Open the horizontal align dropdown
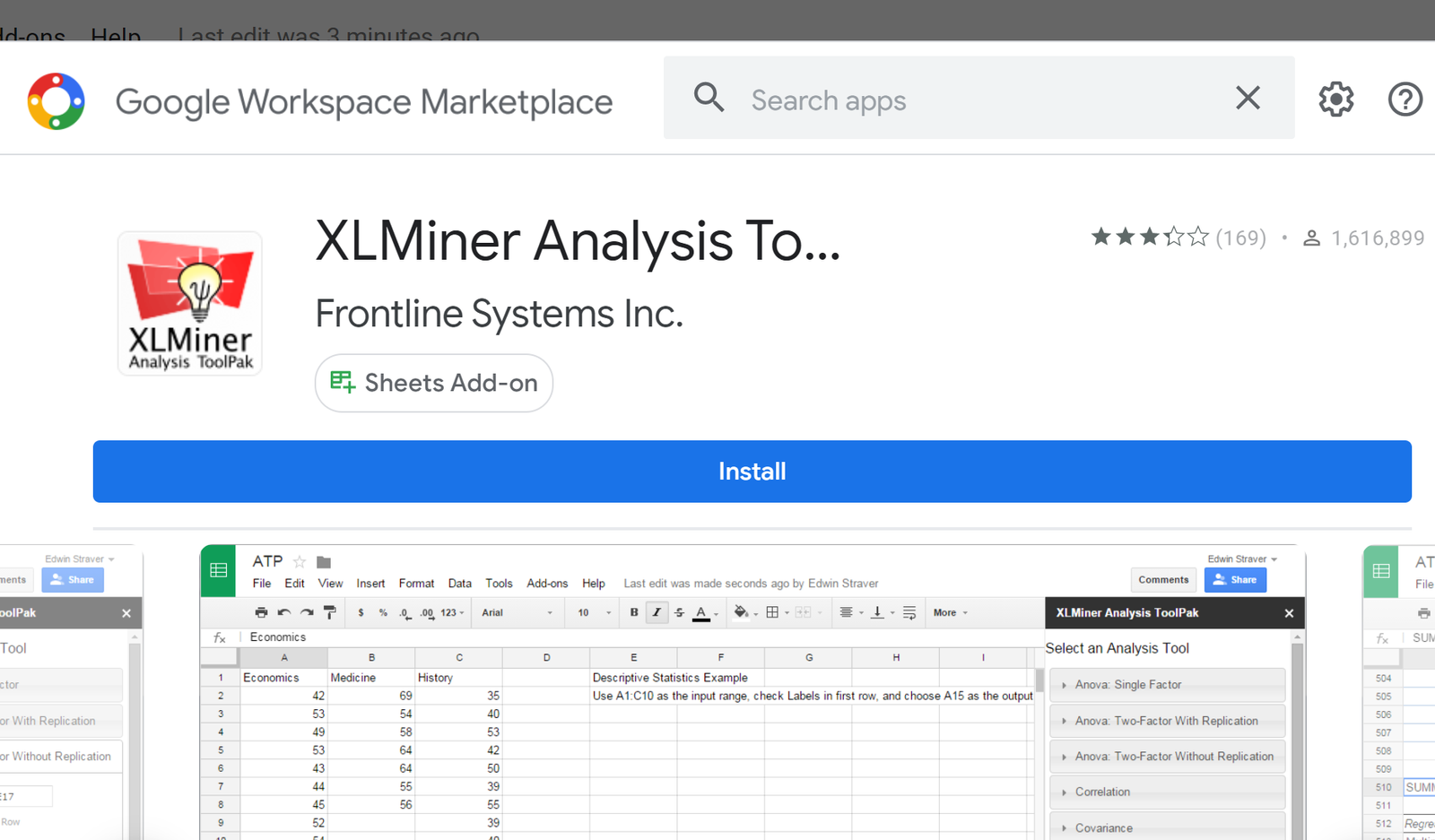Screen dimensions: 1435x840 coord(850,612)
